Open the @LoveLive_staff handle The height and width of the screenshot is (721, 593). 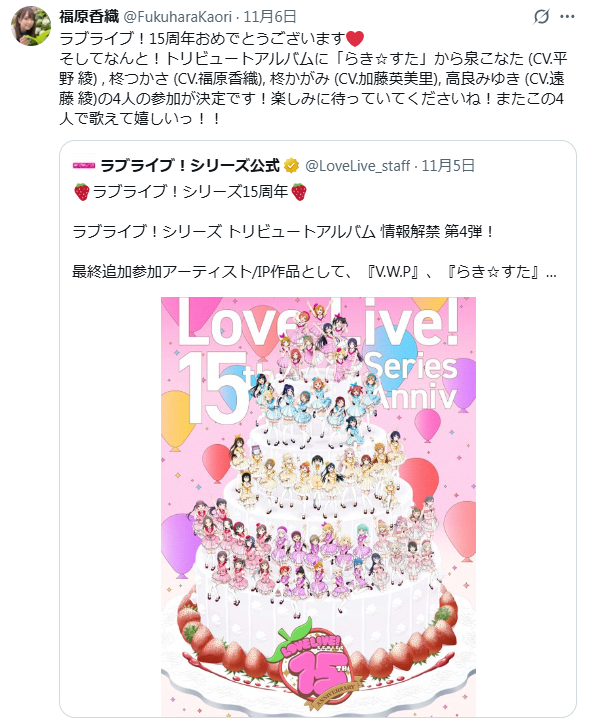click(357, 166)
